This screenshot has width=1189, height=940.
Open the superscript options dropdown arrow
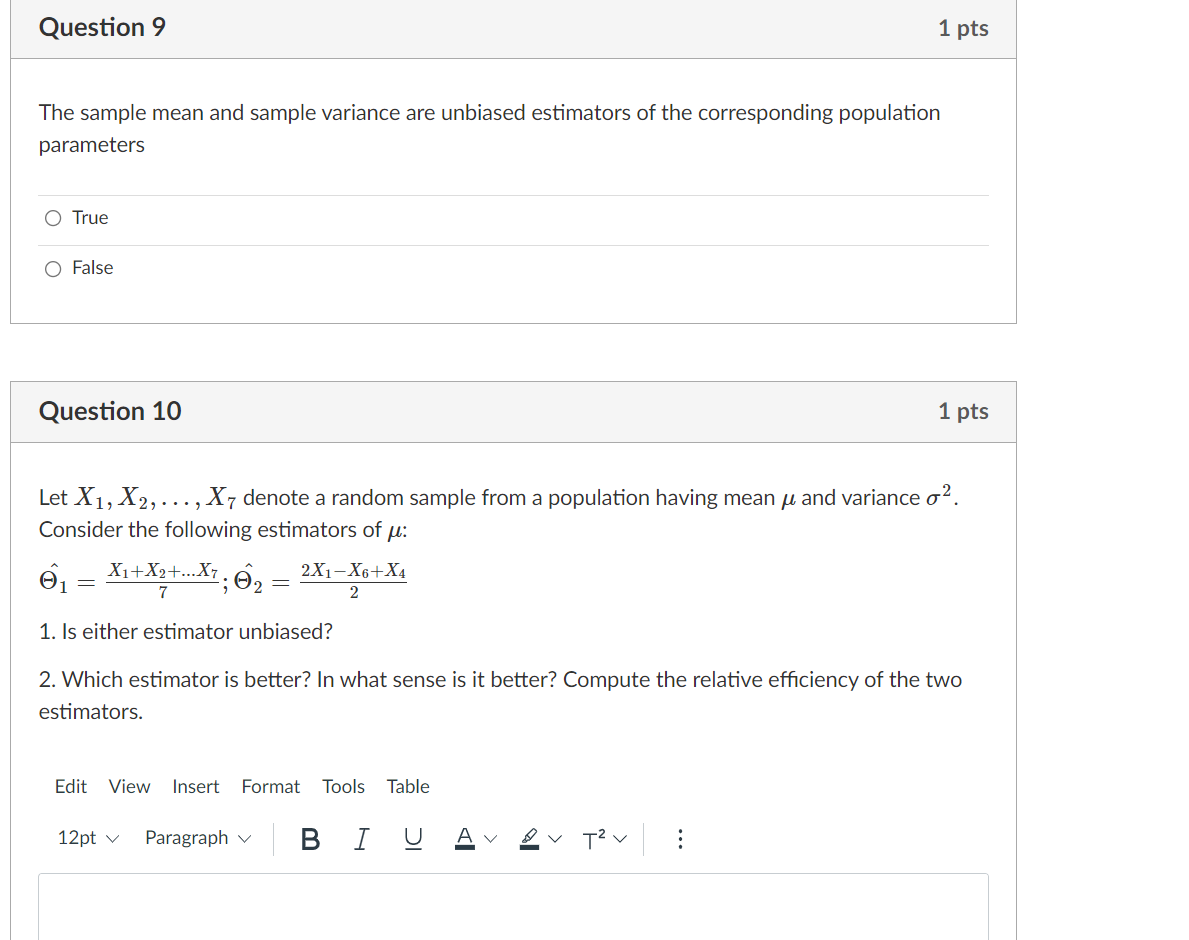pyautogui.click(x=621, y=839)
